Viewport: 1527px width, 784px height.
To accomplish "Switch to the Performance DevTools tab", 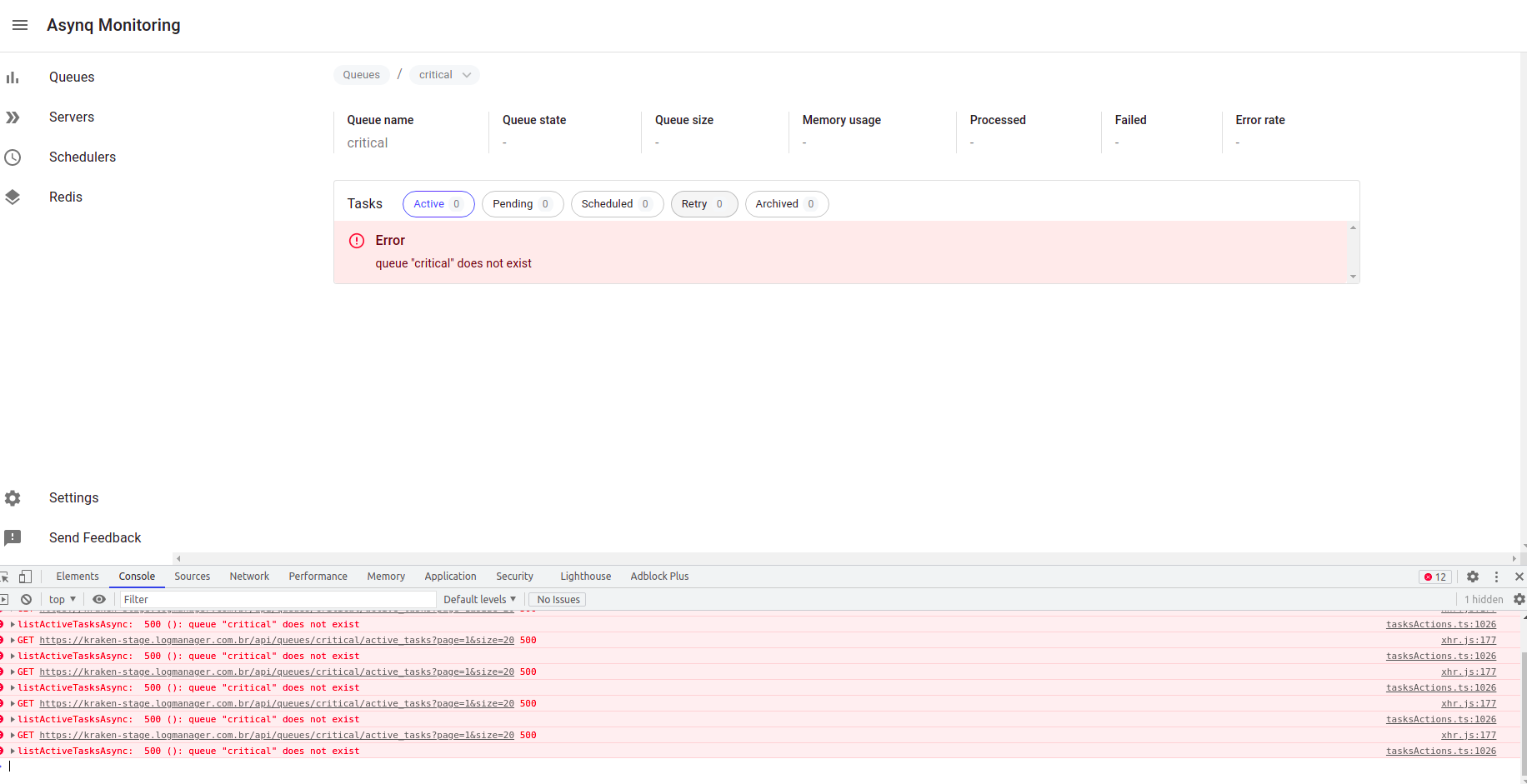I will click(x=318, y=577).
